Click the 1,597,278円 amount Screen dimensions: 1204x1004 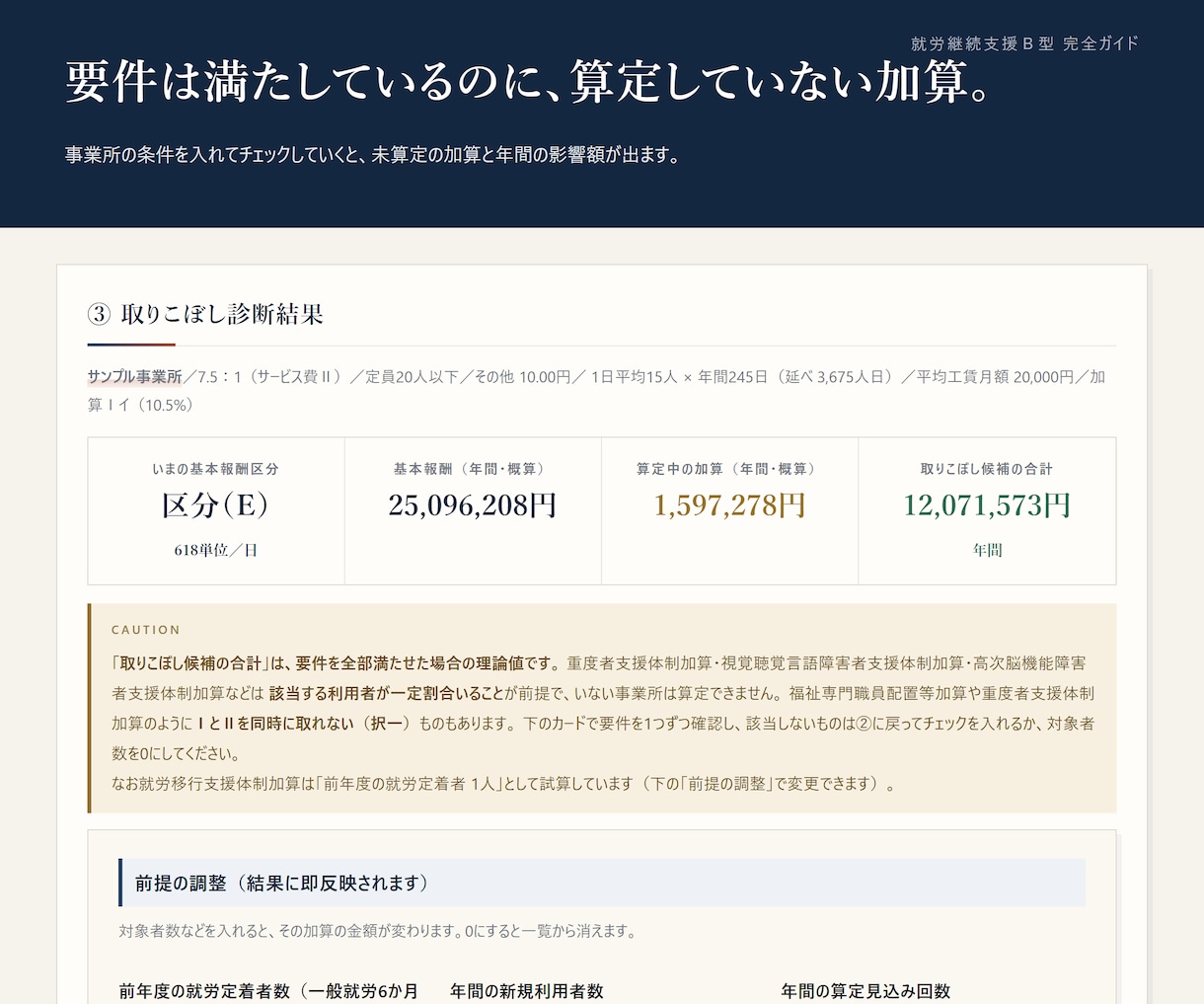tap(729, 505)
